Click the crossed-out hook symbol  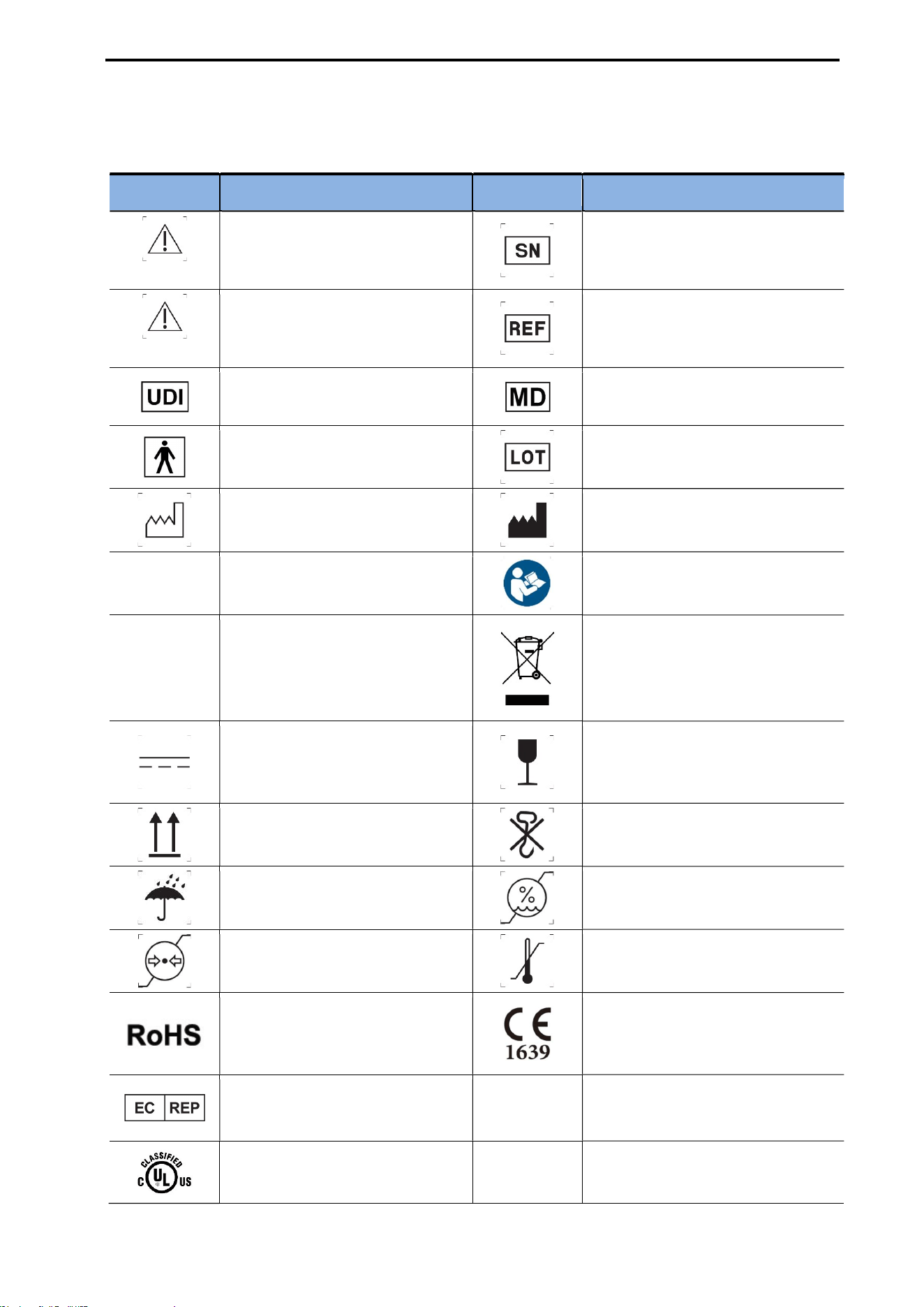[527, 834]
